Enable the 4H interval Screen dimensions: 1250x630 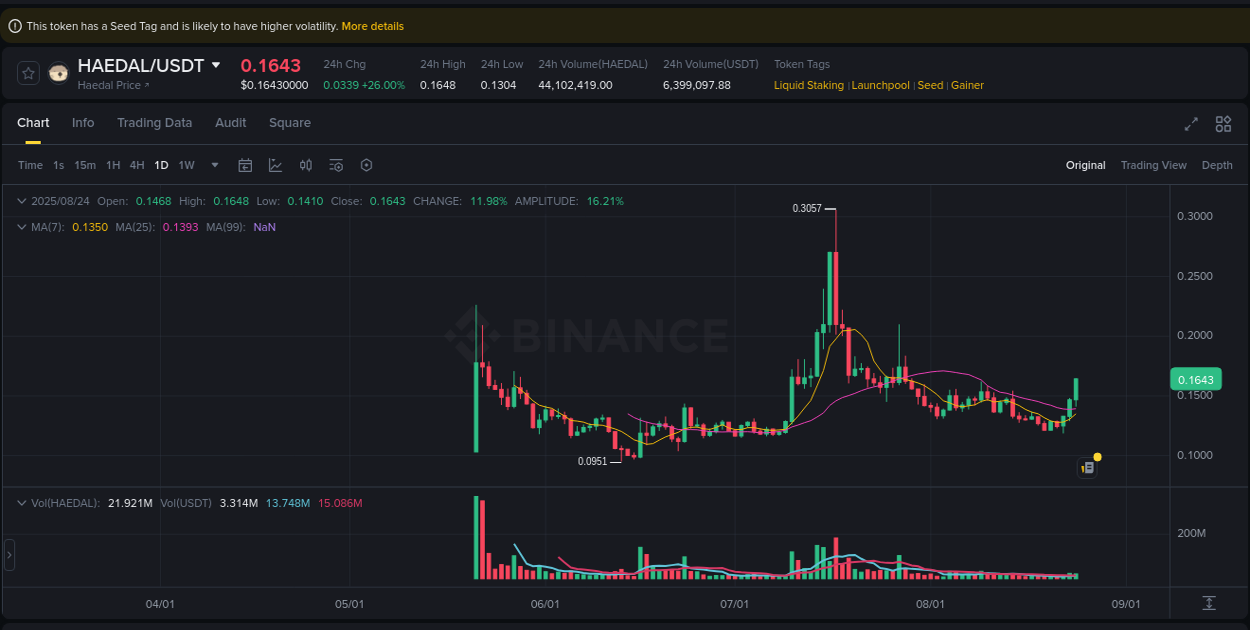coord(137,165)
